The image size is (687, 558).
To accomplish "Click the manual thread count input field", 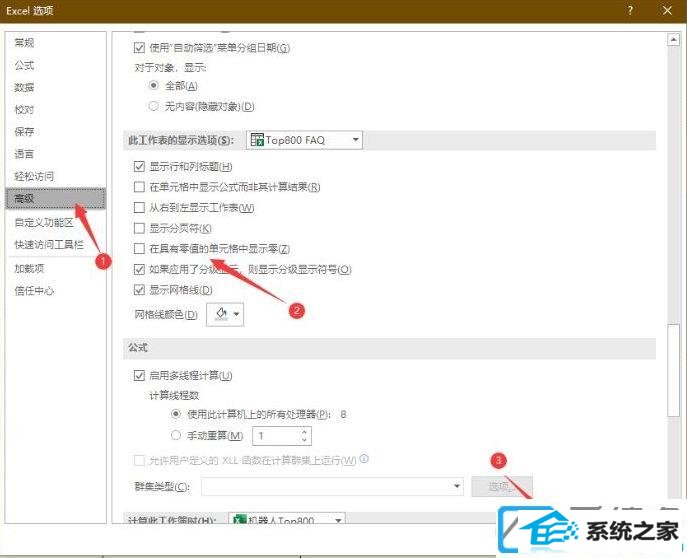I will [277, 436].
